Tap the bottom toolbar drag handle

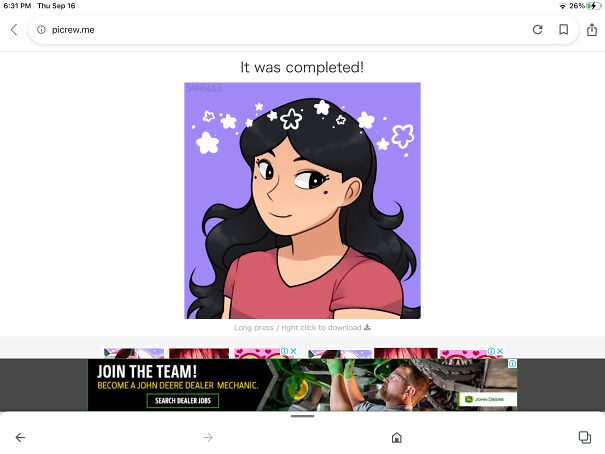[302, 416]
